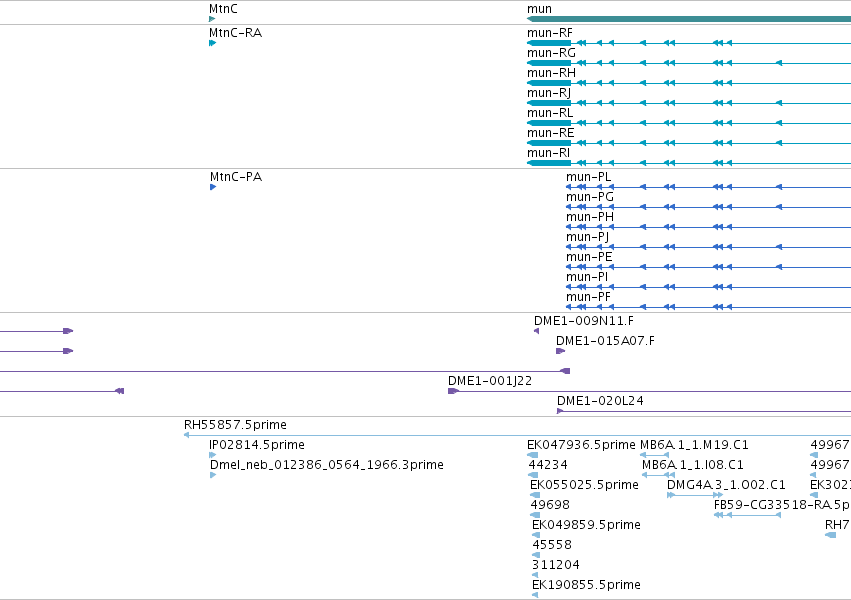Select the mun-RE transcript label
The width and height of the screenshot is (851, 600).
coord(551,133)
